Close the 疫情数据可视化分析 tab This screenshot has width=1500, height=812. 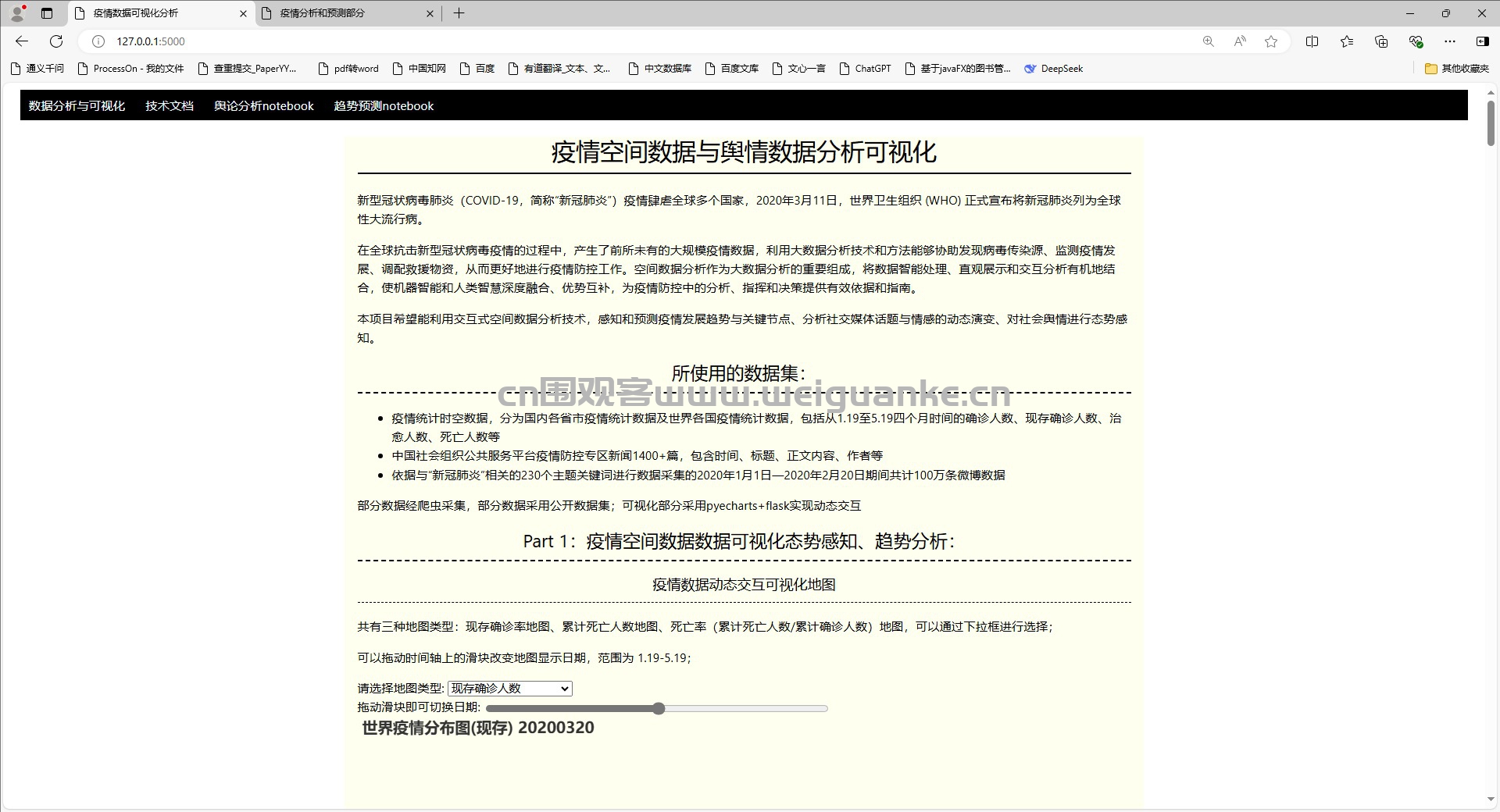point(243,13)
